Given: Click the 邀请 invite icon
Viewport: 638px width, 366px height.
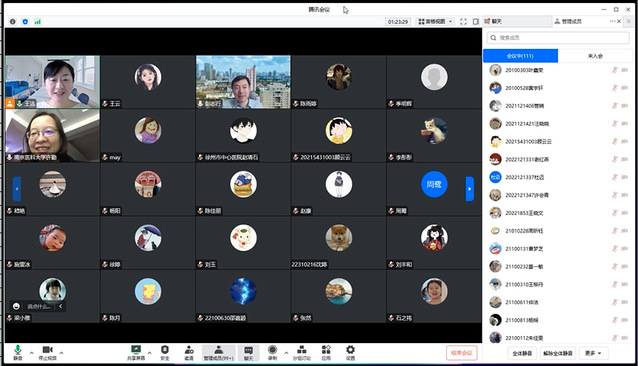Looking at the screenshot, I should [189, 352].
